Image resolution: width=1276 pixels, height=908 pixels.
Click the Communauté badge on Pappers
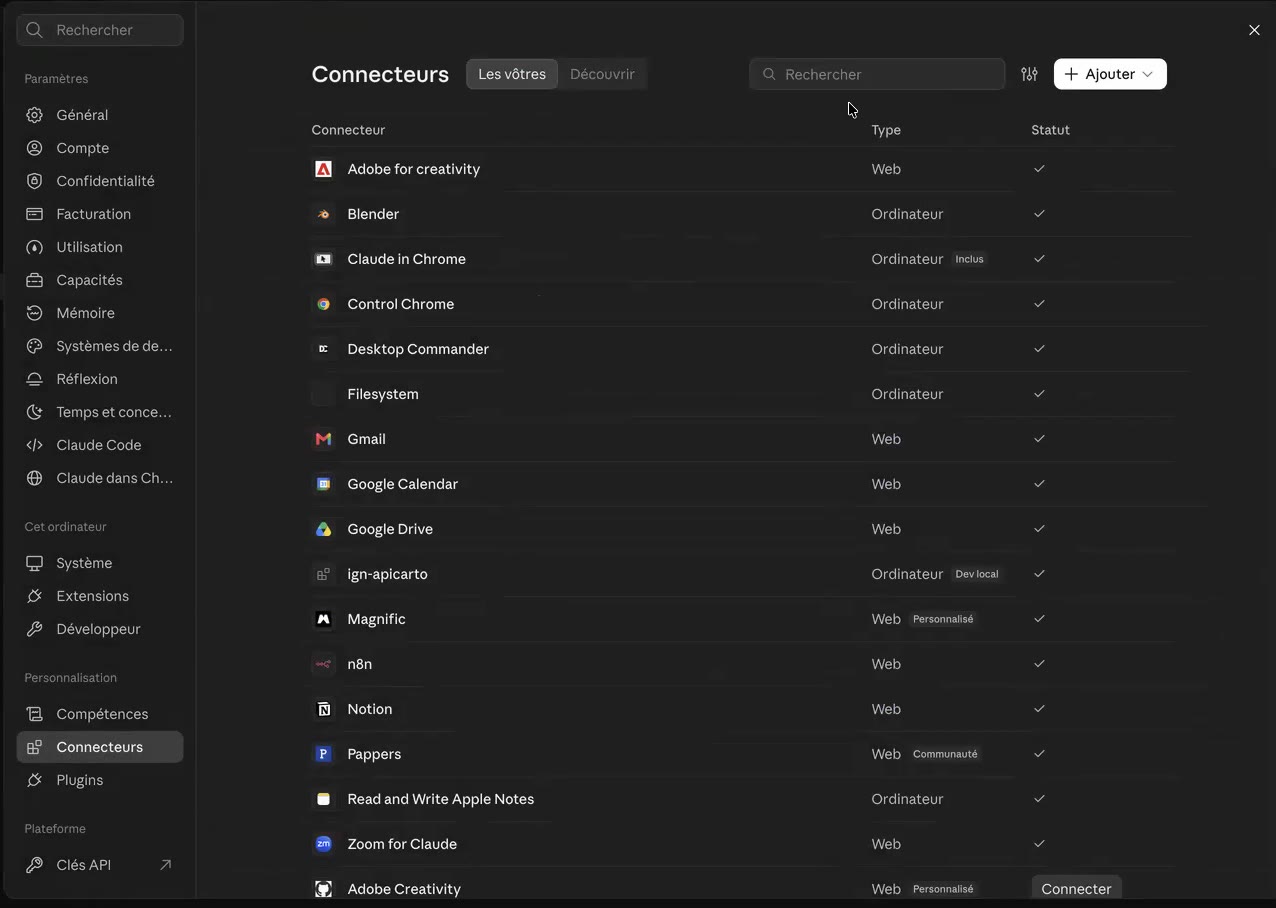945,754
